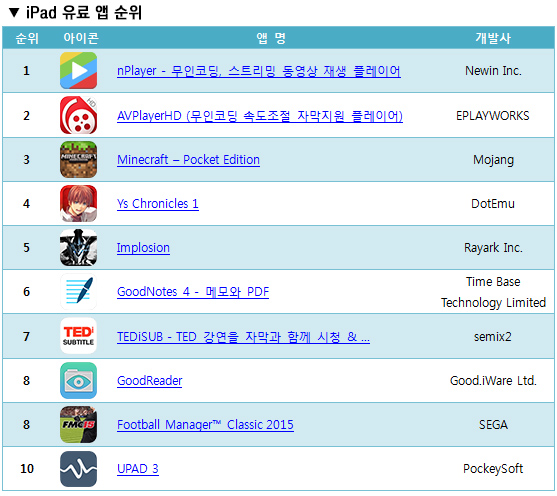
Task: Open the TEDiSUB link
Action: pos(243,337)
